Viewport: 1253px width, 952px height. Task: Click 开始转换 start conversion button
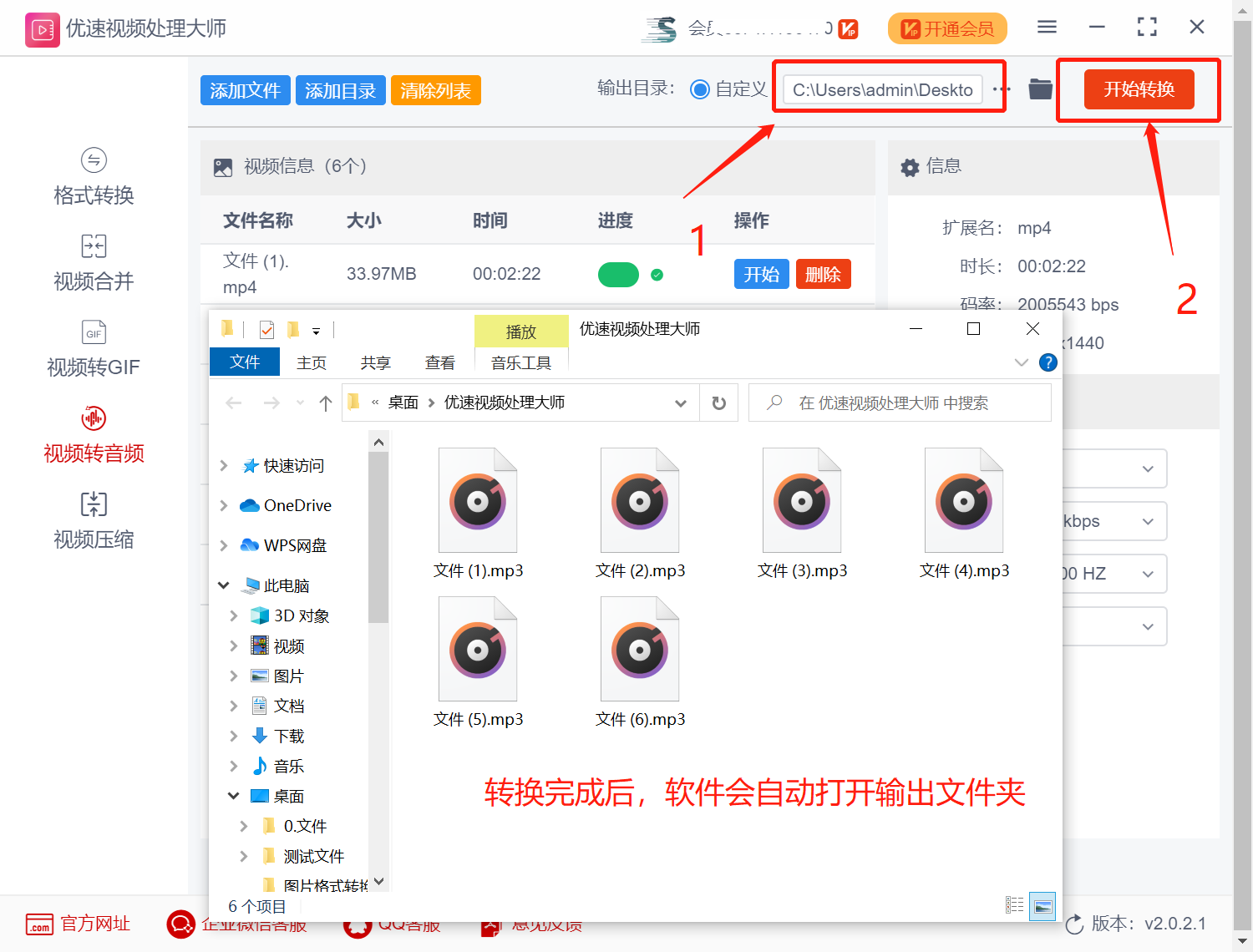(1139, 89)
